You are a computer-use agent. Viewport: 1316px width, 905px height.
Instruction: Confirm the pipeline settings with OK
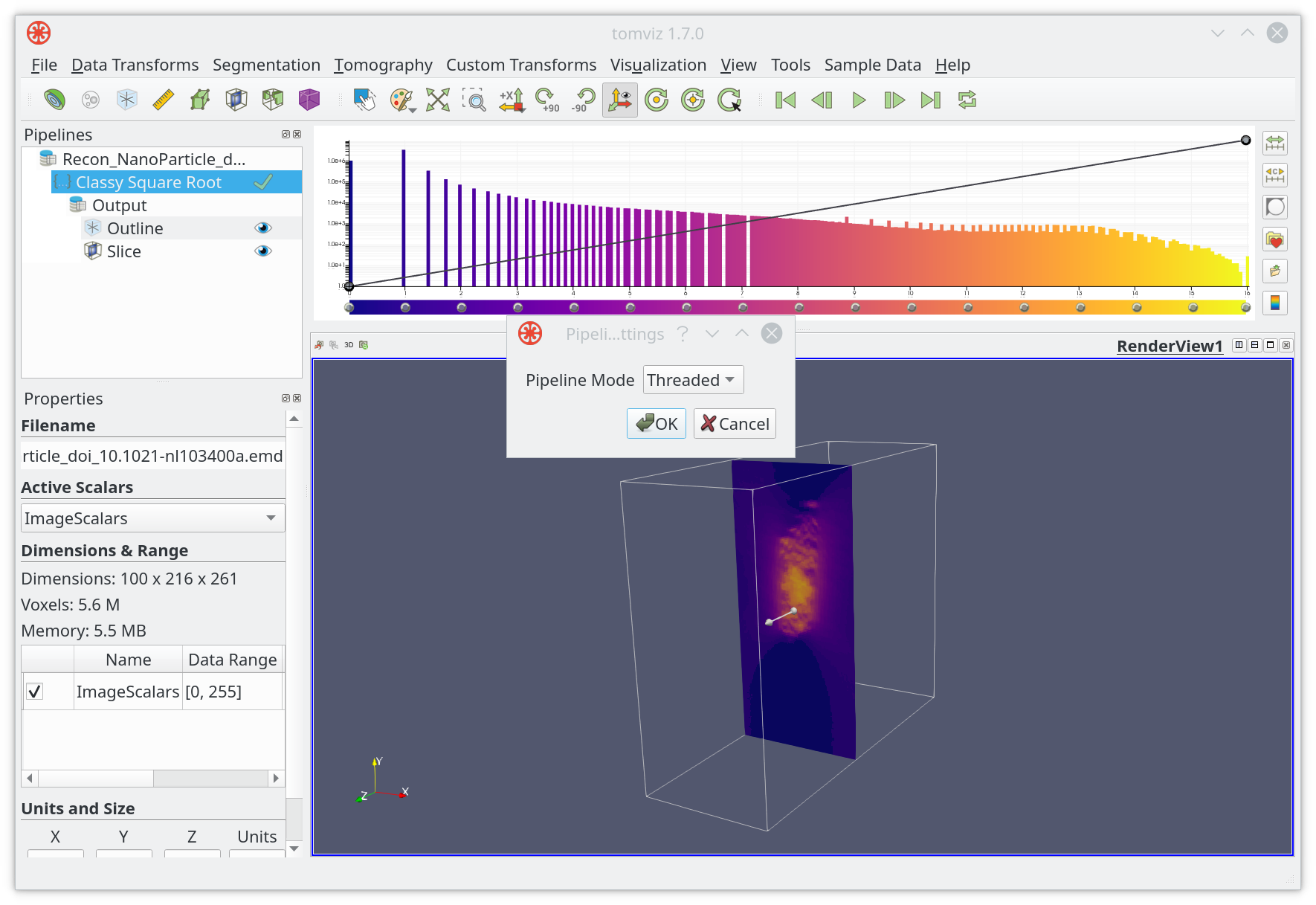coord(657,424)
